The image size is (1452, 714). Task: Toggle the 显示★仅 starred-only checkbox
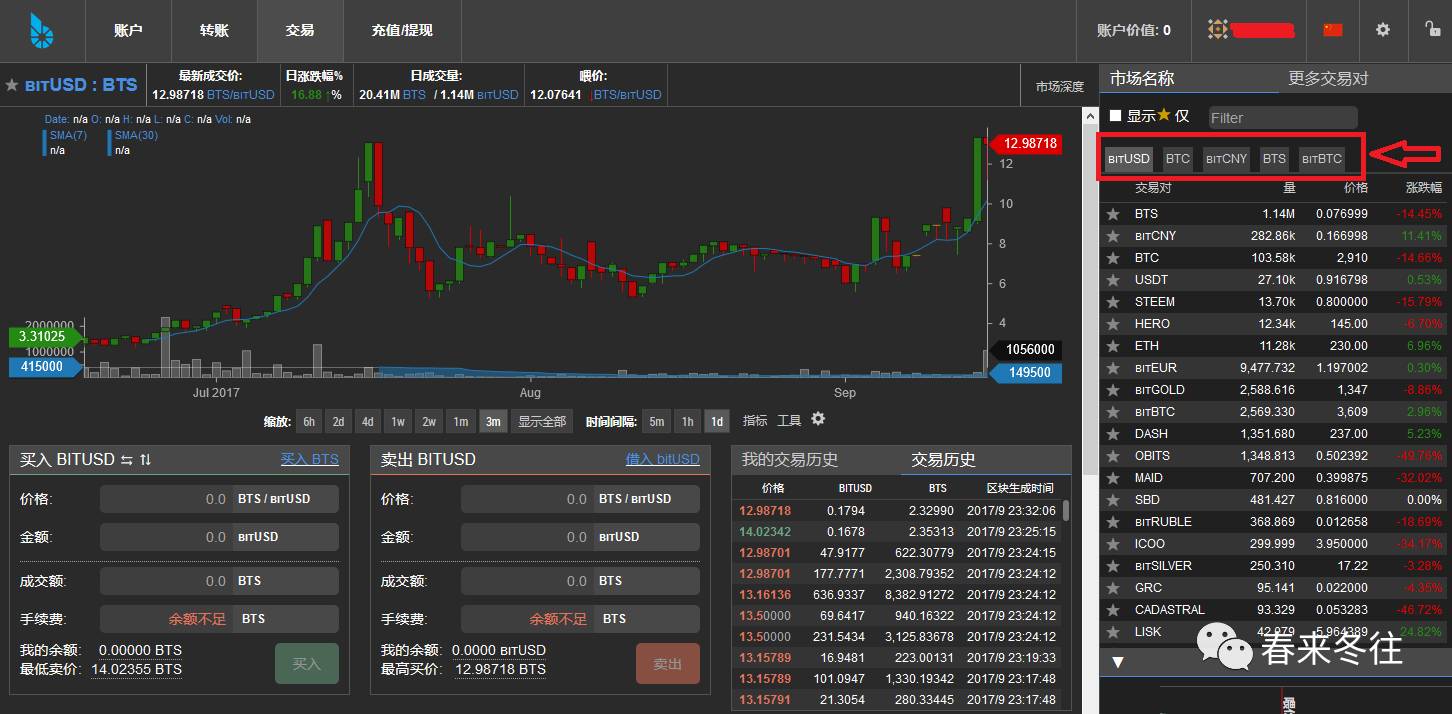coord(1115,116)
